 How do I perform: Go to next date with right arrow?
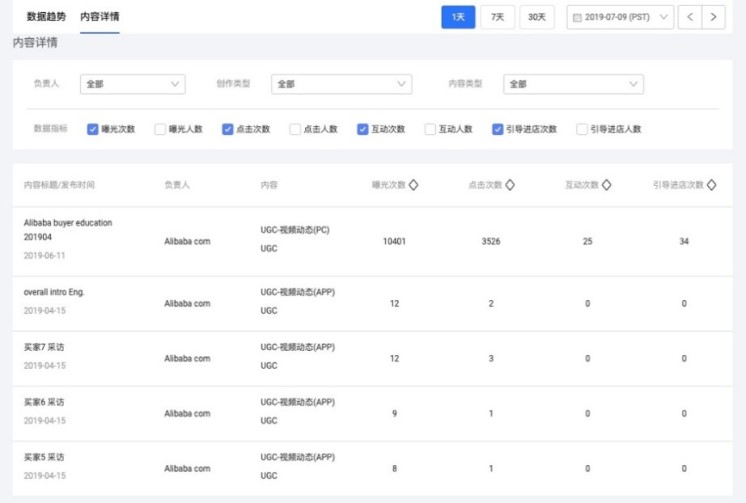(x=713, y=17)
